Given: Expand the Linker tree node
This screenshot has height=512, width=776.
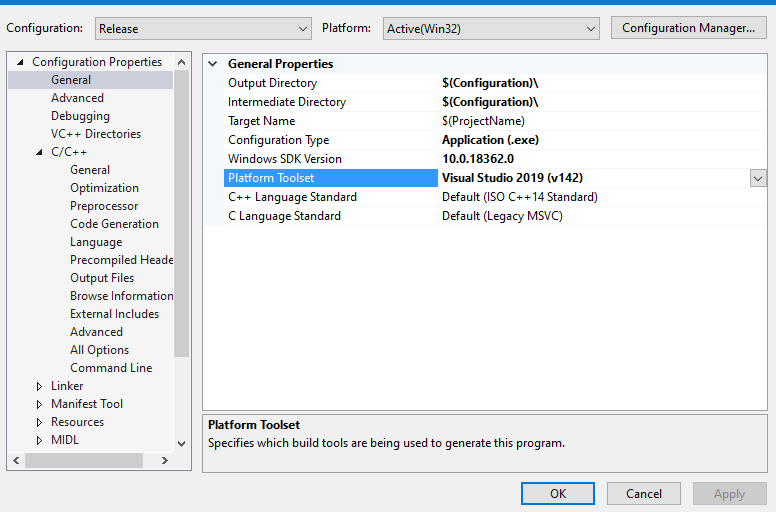Looking at the screenshot, I should 39,386.
